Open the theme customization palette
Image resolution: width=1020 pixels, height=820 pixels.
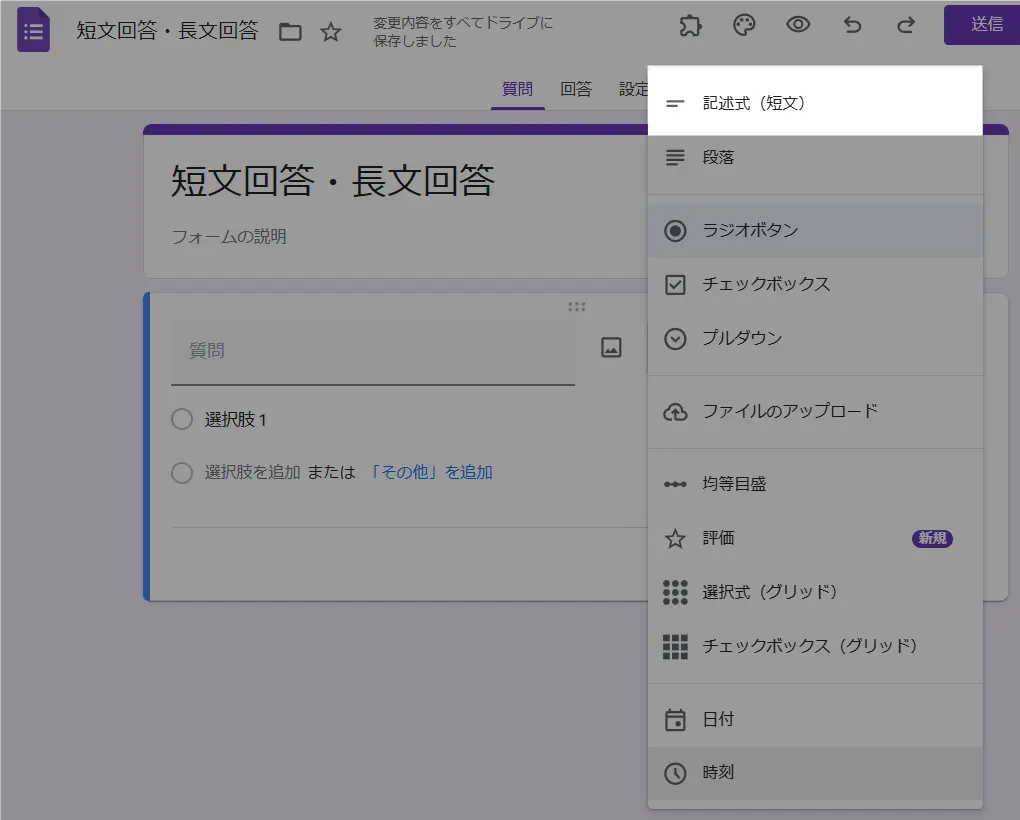click(744, 25)
